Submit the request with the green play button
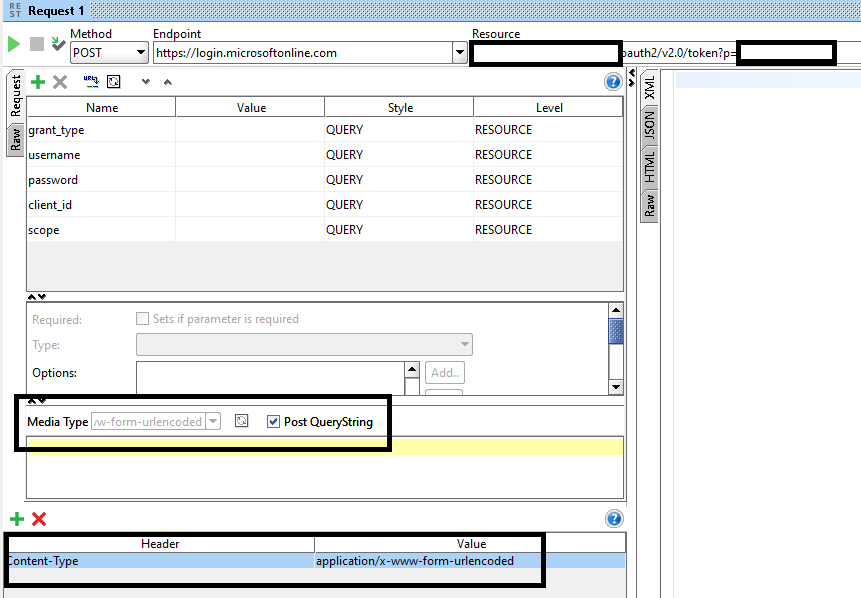The height and width of the screenshot is (598, 861). (x=14, y=44)
